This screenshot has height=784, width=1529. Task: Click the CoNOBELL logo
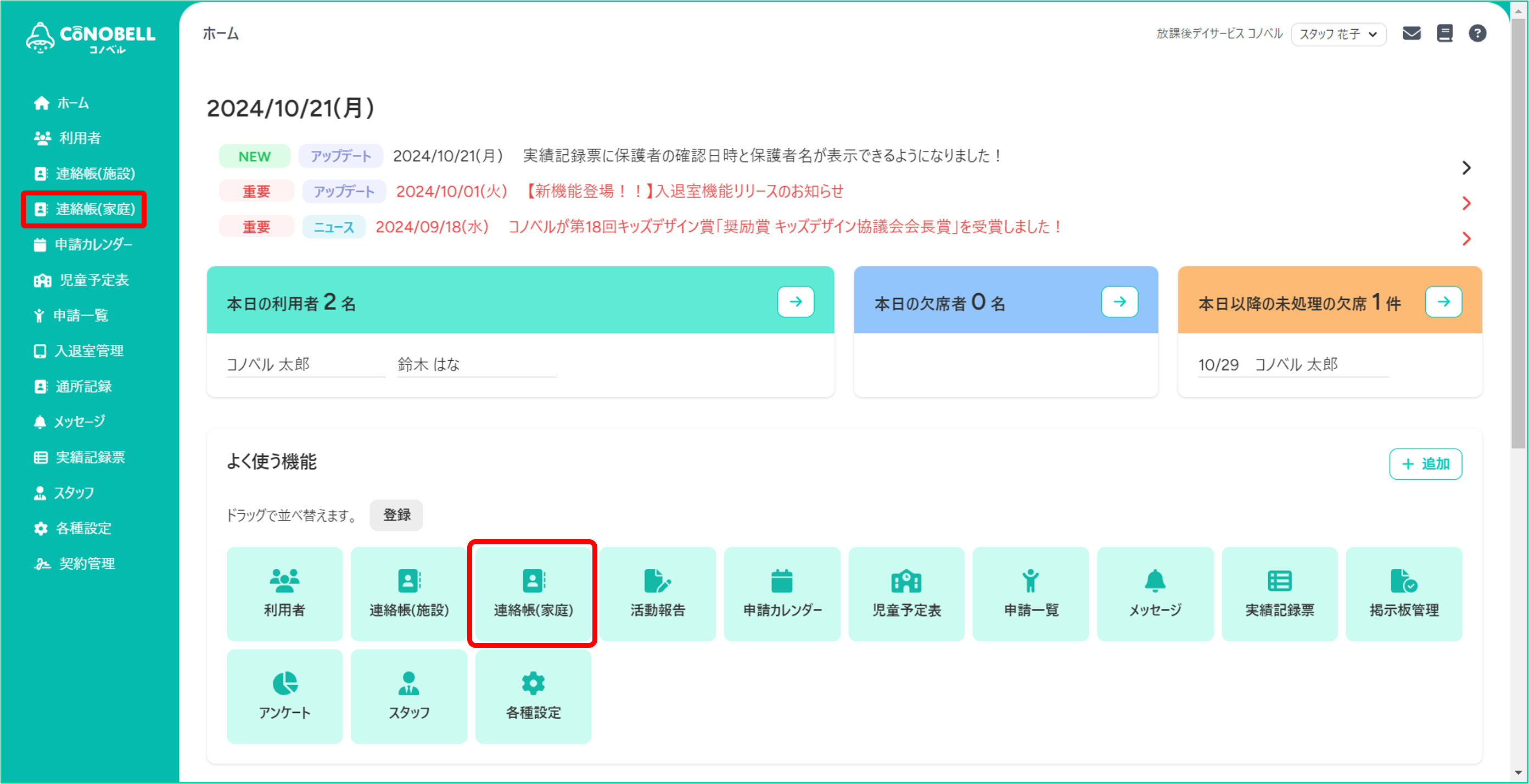coord(90,38)
